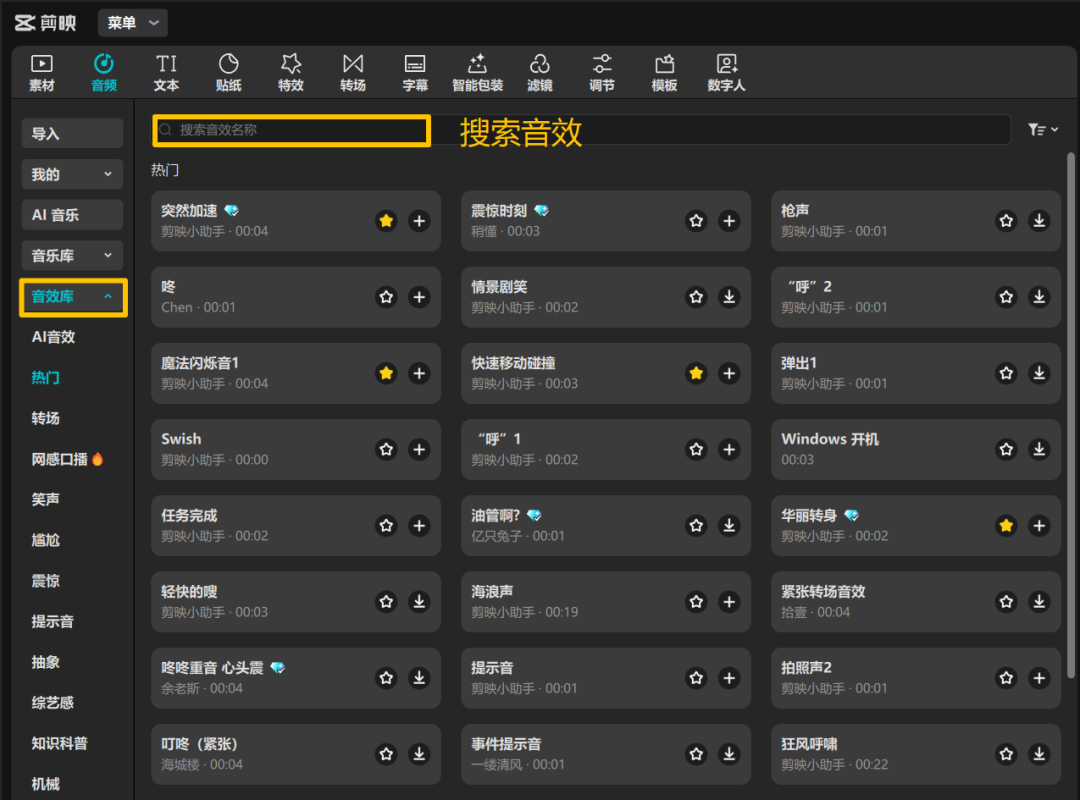Select the 机械 category

coord(45,784)
